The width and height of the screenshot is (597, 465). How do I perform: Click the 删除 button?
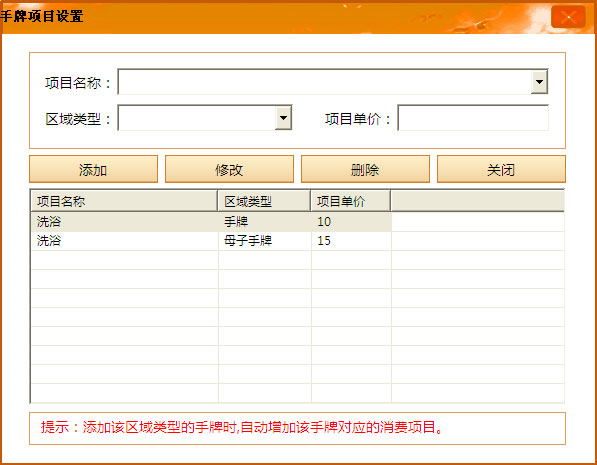tap(365, 169)
